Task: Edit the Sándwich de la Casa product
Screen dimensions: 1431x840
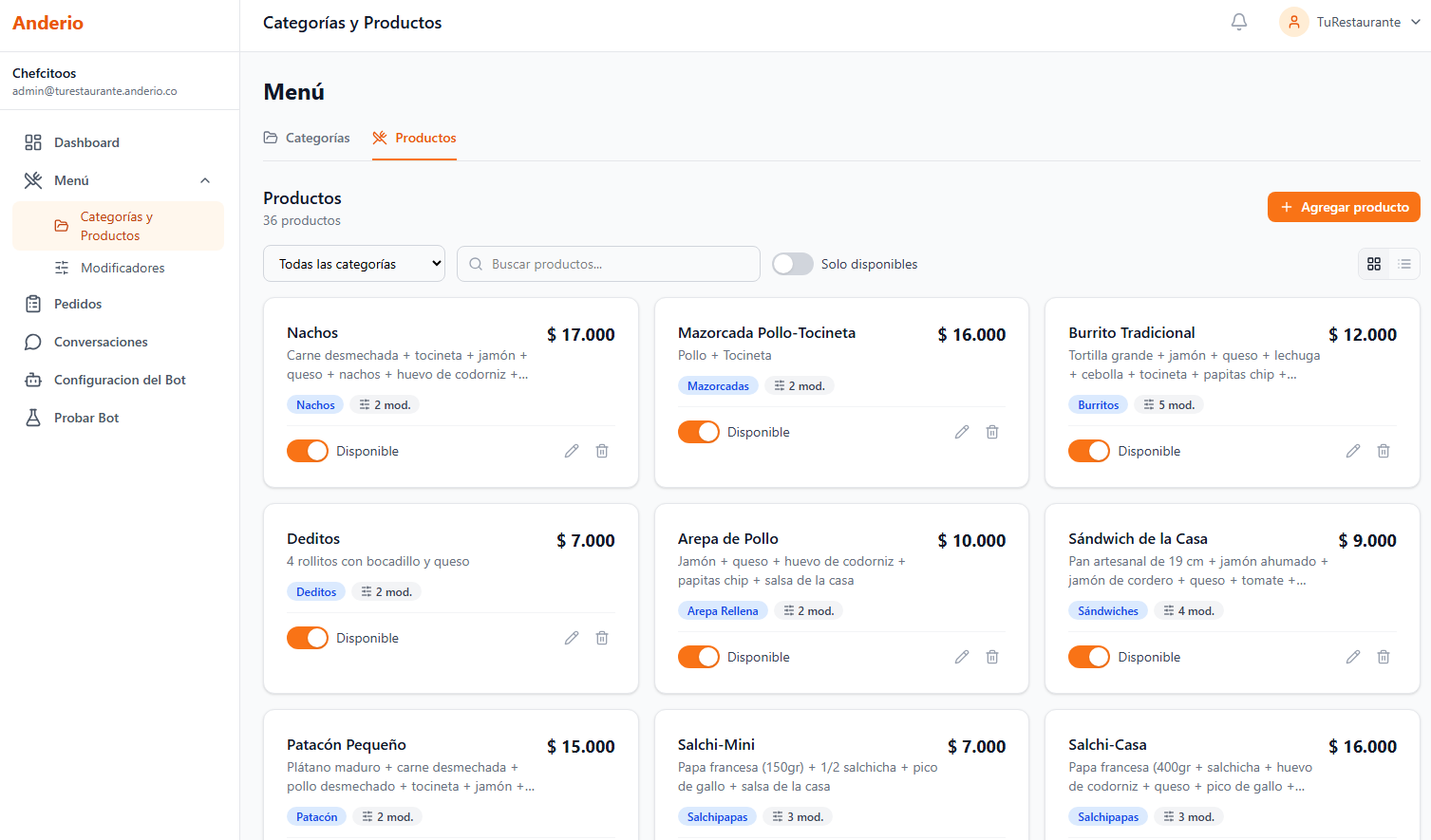Action: 1353,657
